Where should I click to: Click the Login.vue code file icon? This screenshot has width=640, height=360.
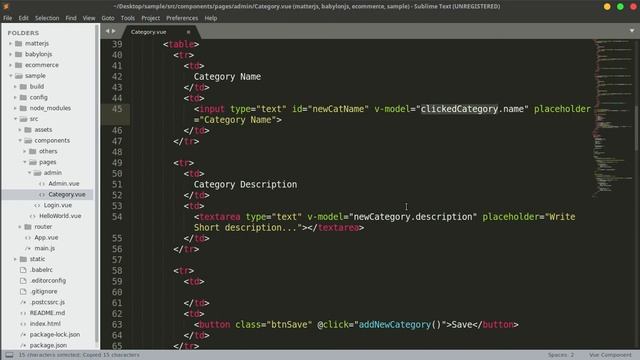[x=37, y=205]
